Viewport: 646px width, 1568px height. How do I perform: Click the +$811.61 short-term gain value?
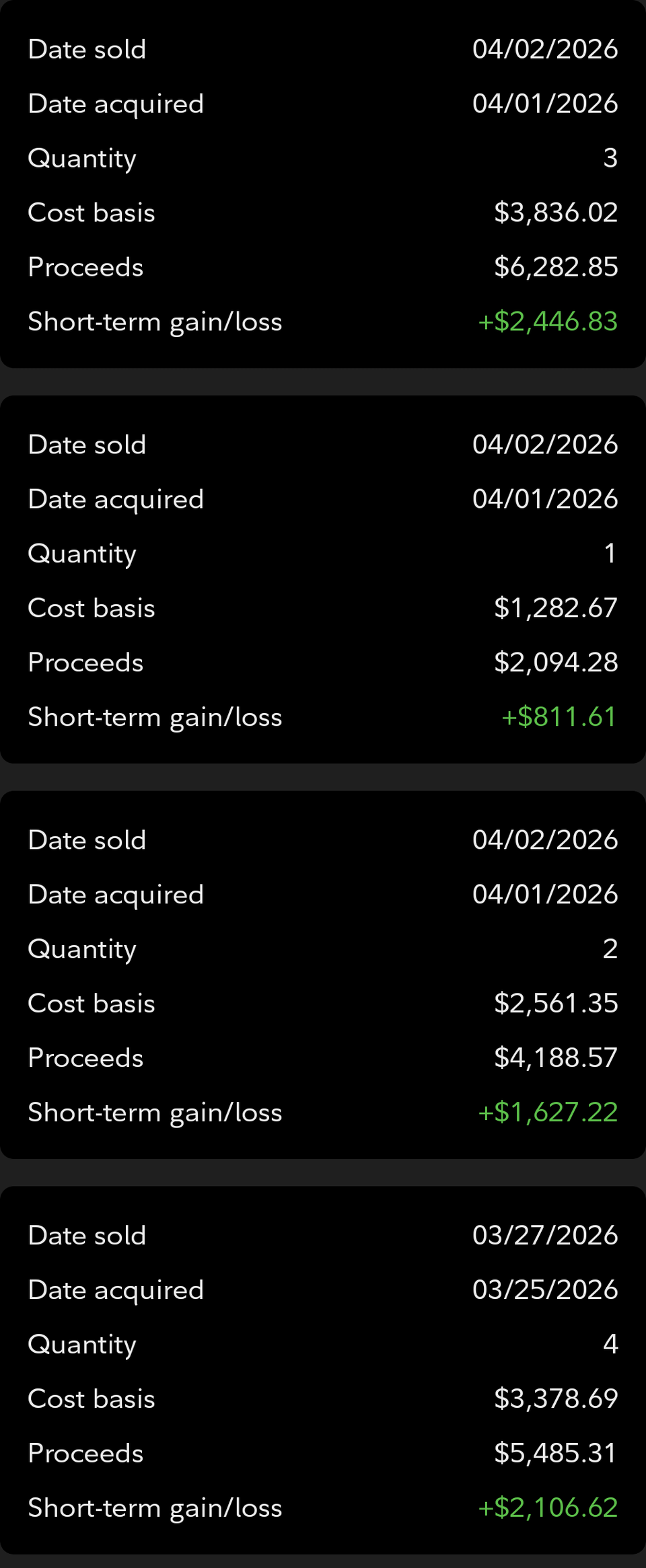559,717
